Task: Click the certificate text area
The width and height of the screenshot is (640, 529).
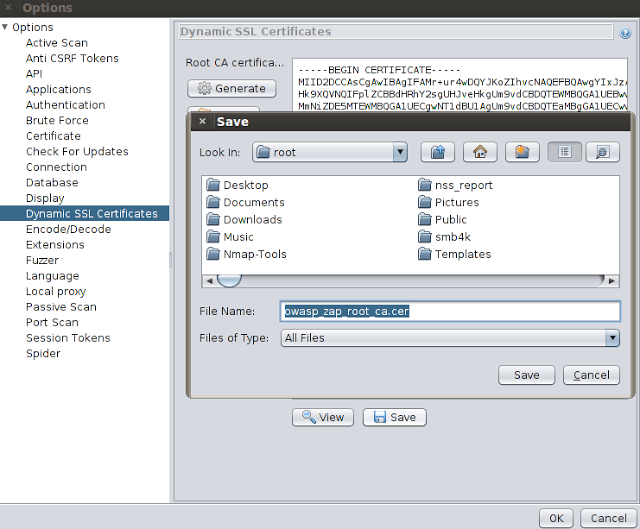Action: [x=460, y=85]
